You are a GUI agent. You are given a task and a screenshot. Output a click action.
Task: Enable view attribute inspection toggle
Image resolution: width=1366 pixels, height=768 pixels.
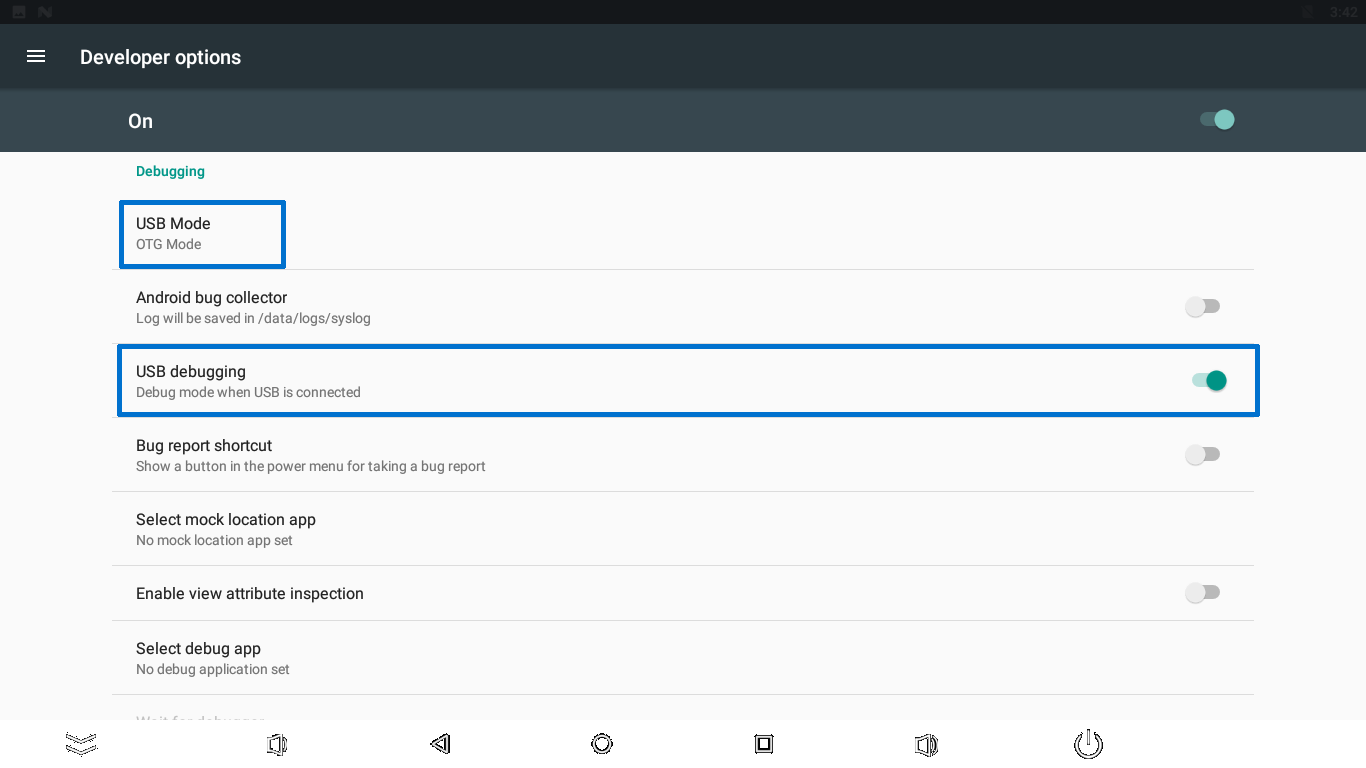click(1202, 593)
